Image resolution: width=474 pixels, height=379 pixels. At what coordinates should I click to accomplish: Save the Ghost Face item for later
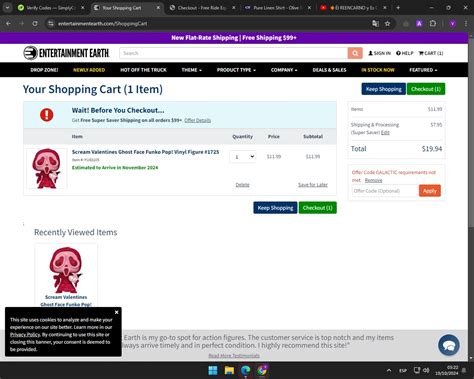(313, 185)
